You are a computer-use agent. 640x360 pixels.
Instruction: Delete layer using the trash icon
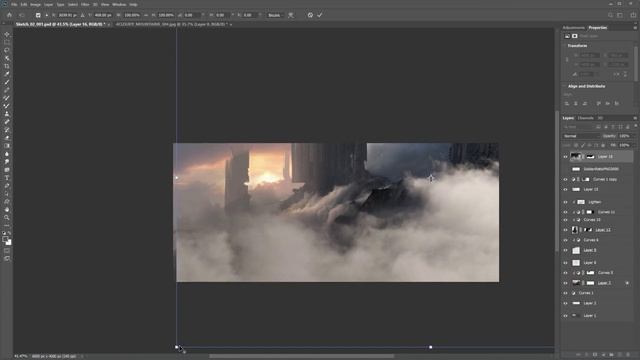pos(628,355)
